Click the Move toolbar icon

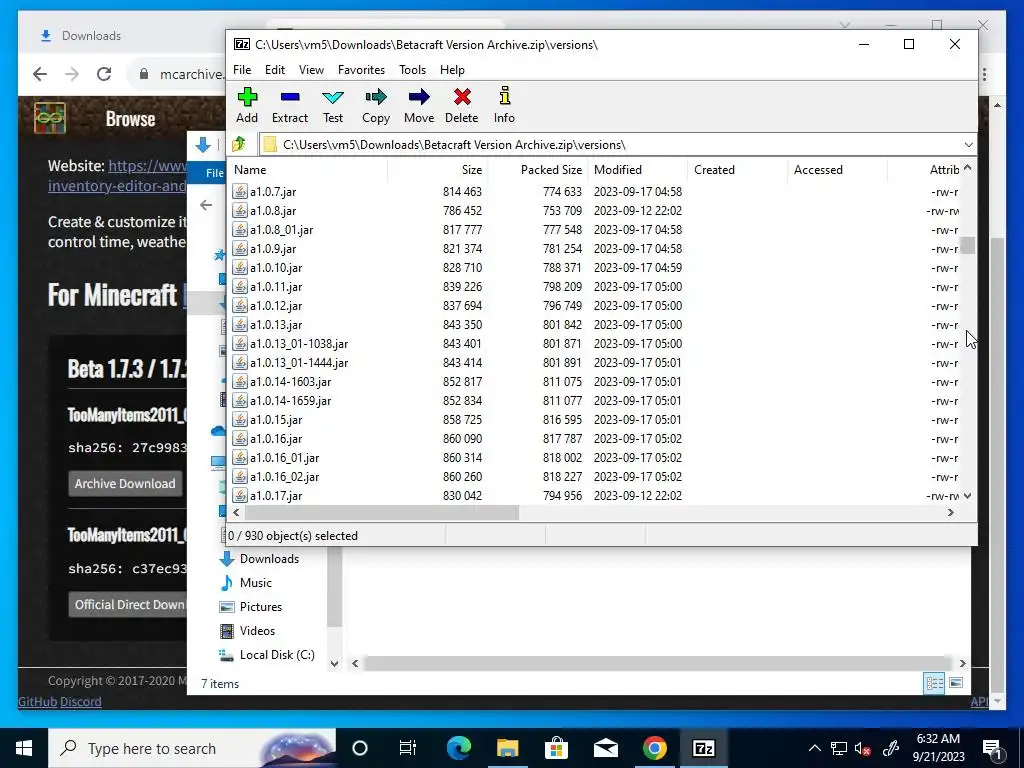pos(419,98)
